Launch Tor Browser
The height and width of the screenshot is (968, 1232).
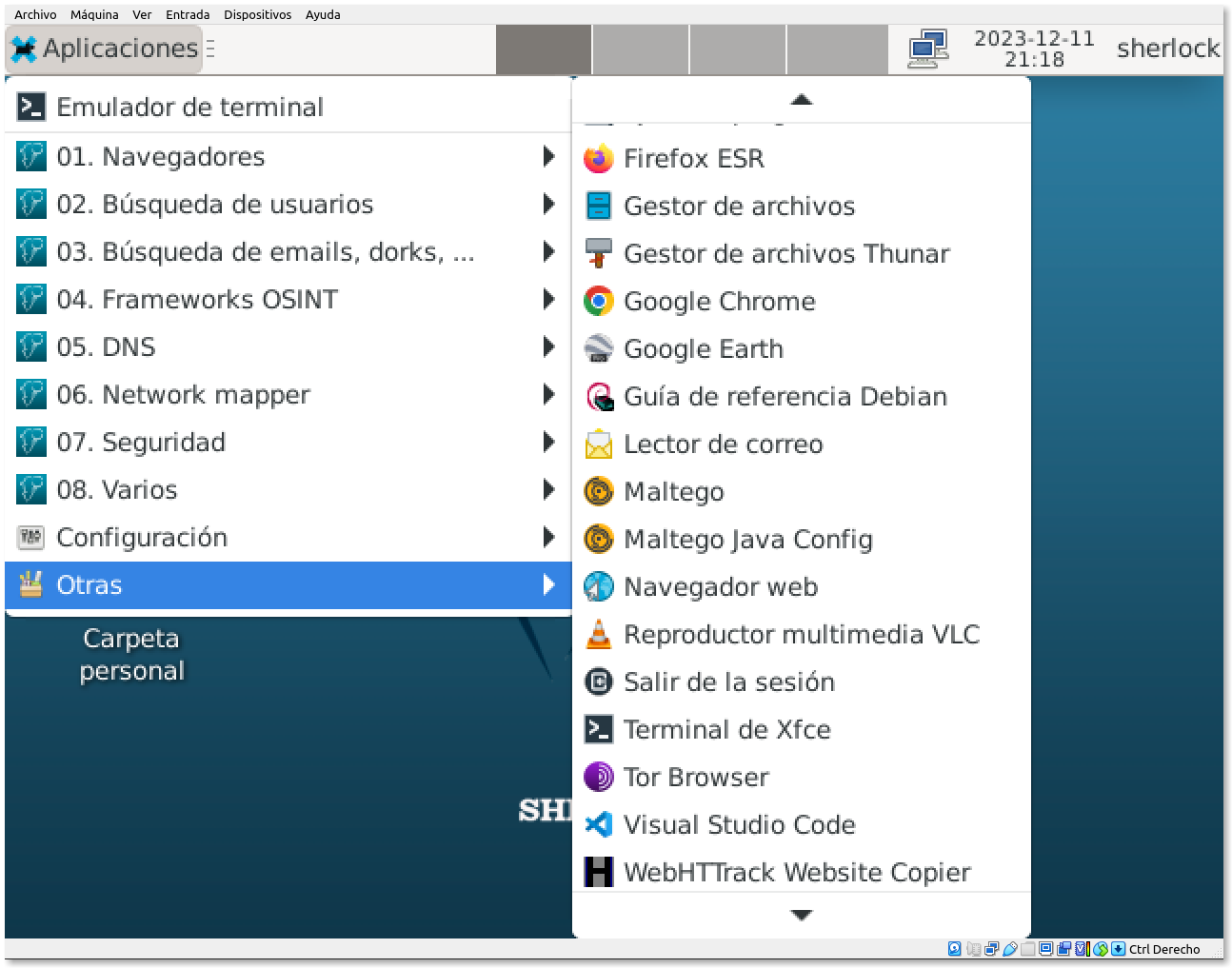pos(802,777)
